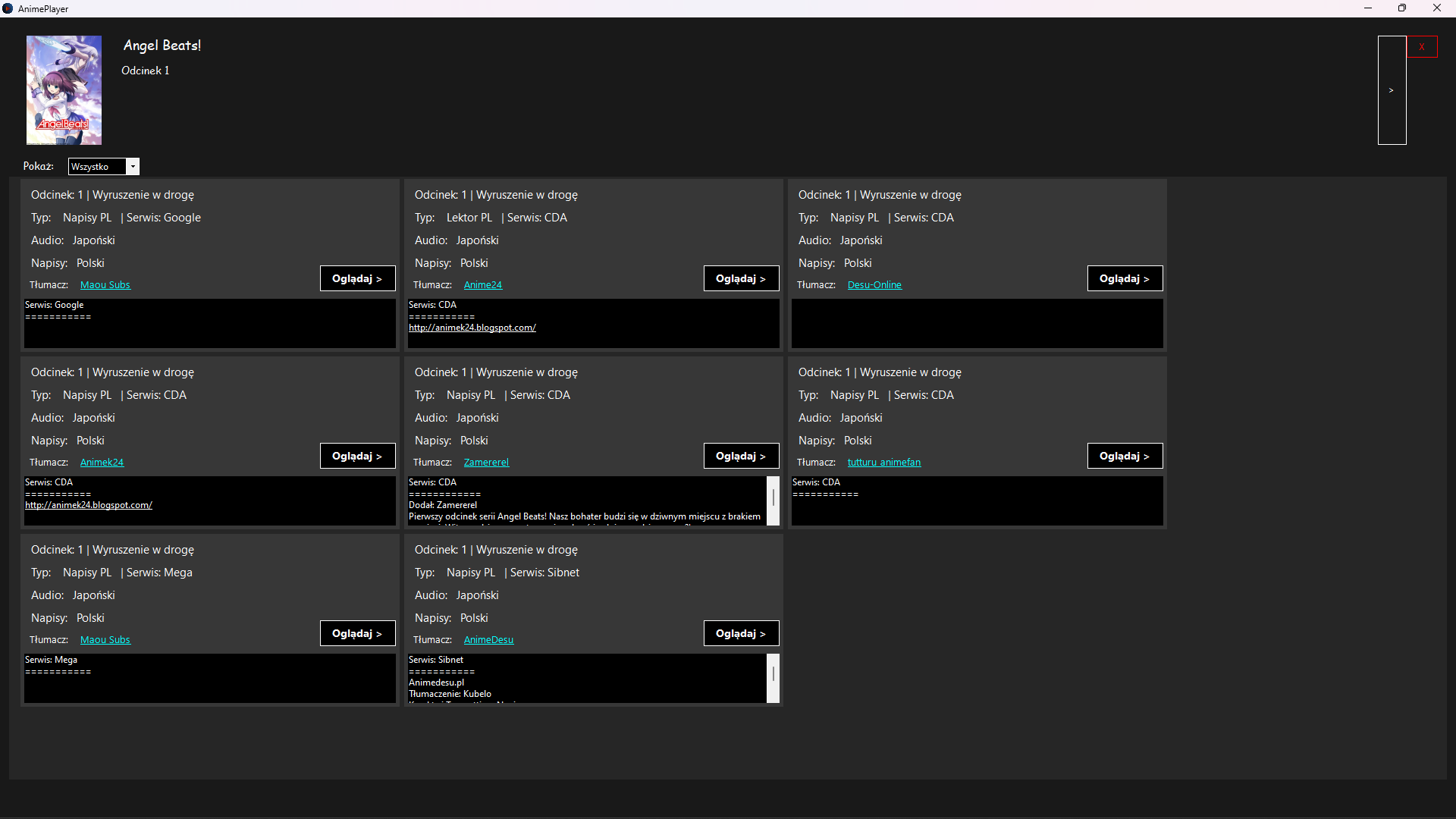Click Oglądaj for the Zamererel CDA version
Screen dimensions: 1456x819
pos(741,455)
